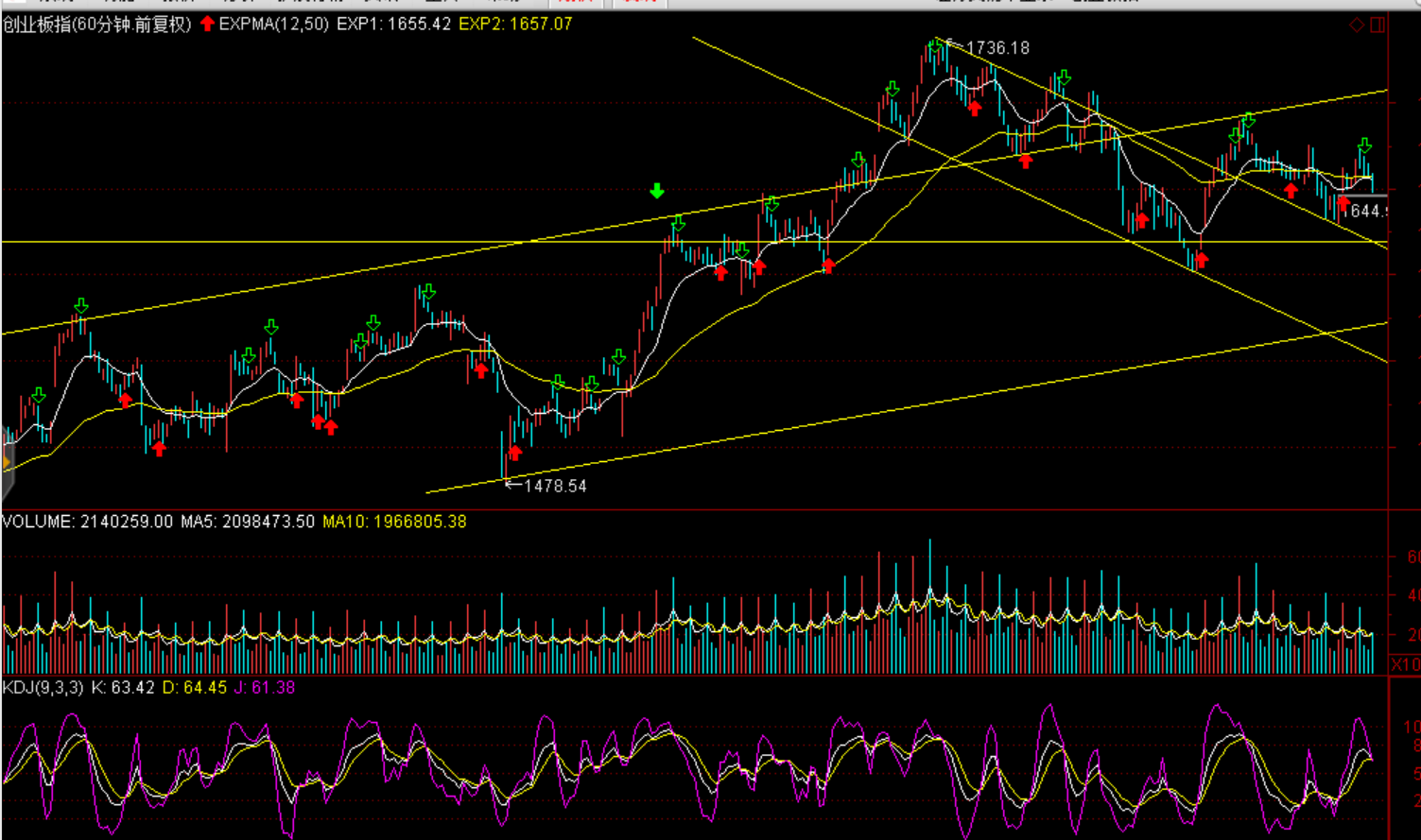
Task: Click the VOLUME indicator label
Action: pyautogui.click(x=38, y=522)
